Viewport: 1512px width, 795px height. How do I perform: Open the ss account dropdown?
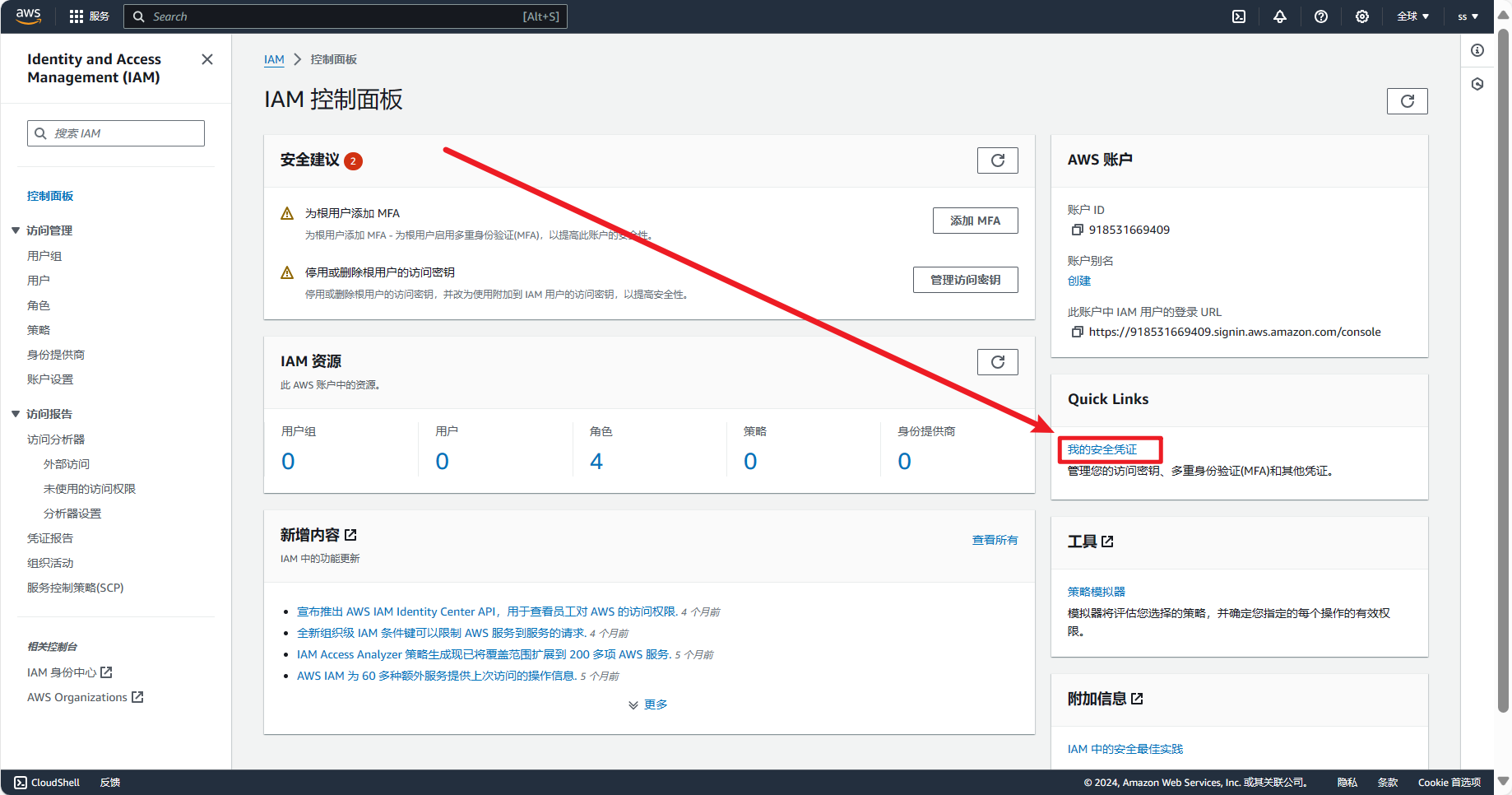[x=1468, y=16]
